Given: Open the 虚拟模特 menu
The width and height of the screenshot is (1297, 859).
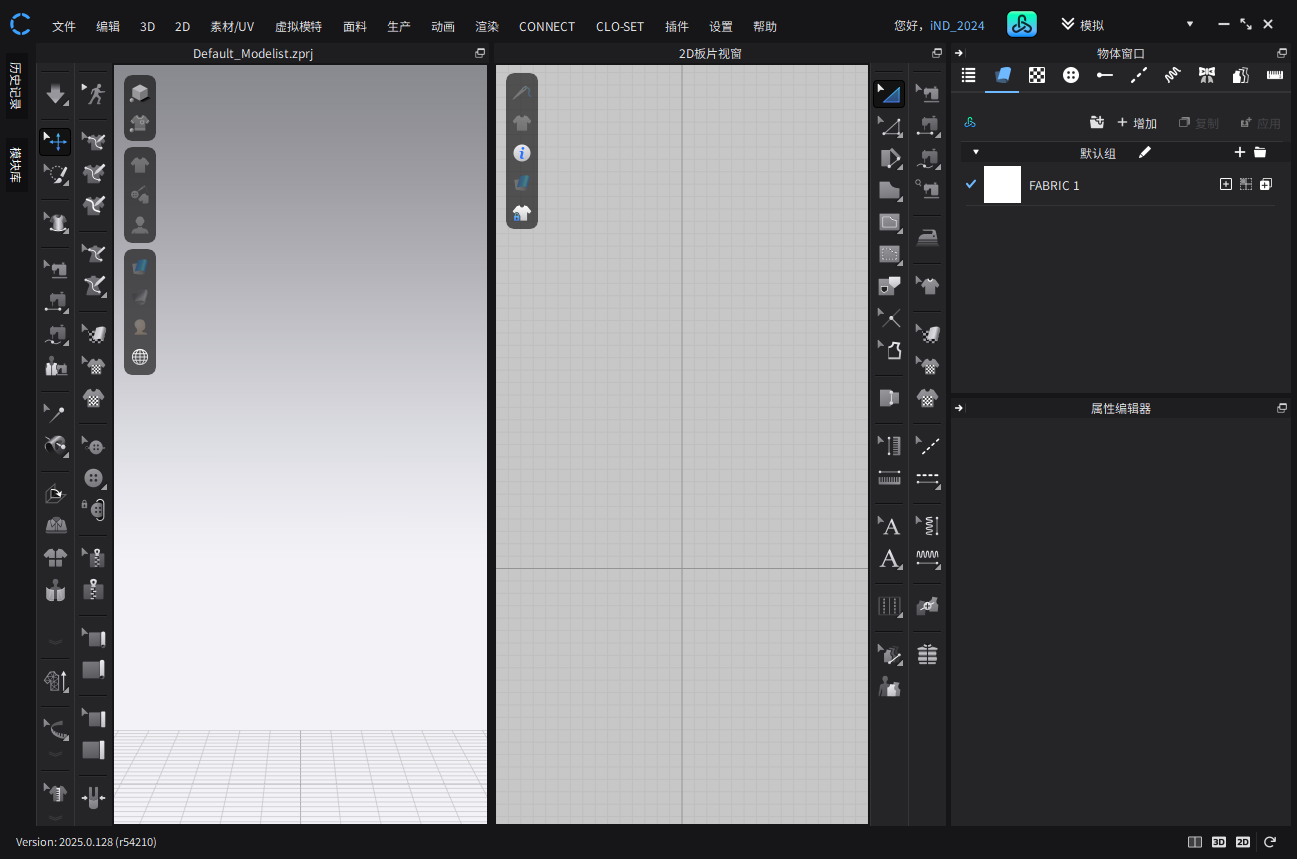Looking at the screenshot, I should 298,27.
